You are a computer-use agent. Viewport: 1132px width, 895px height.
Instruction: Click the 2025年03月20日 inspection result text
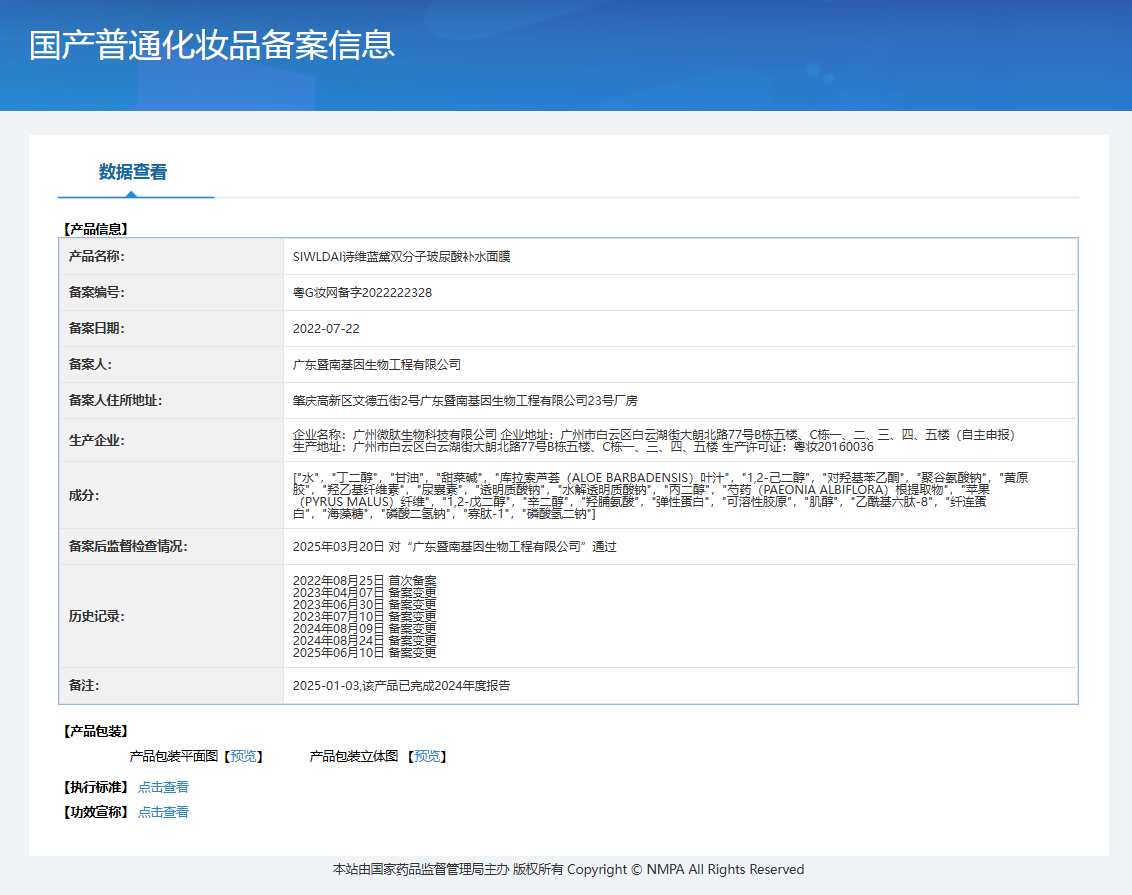click(x=454, y=547)
